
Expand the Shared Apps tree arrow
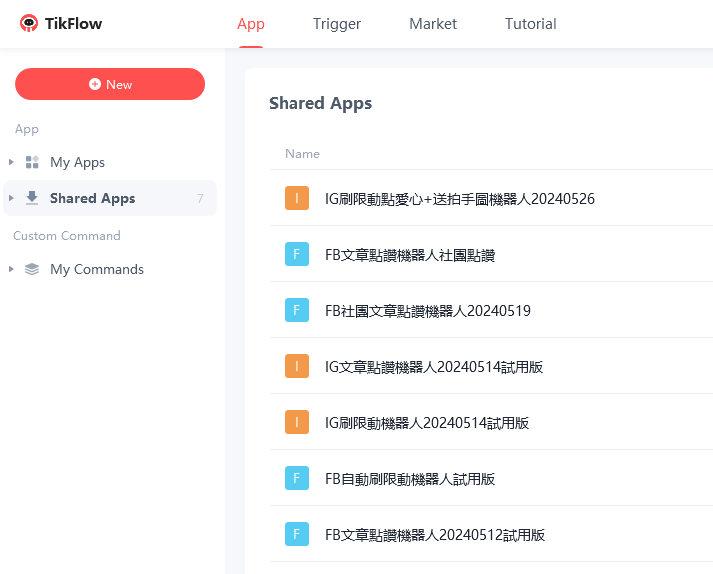click(x=11, y=198)
